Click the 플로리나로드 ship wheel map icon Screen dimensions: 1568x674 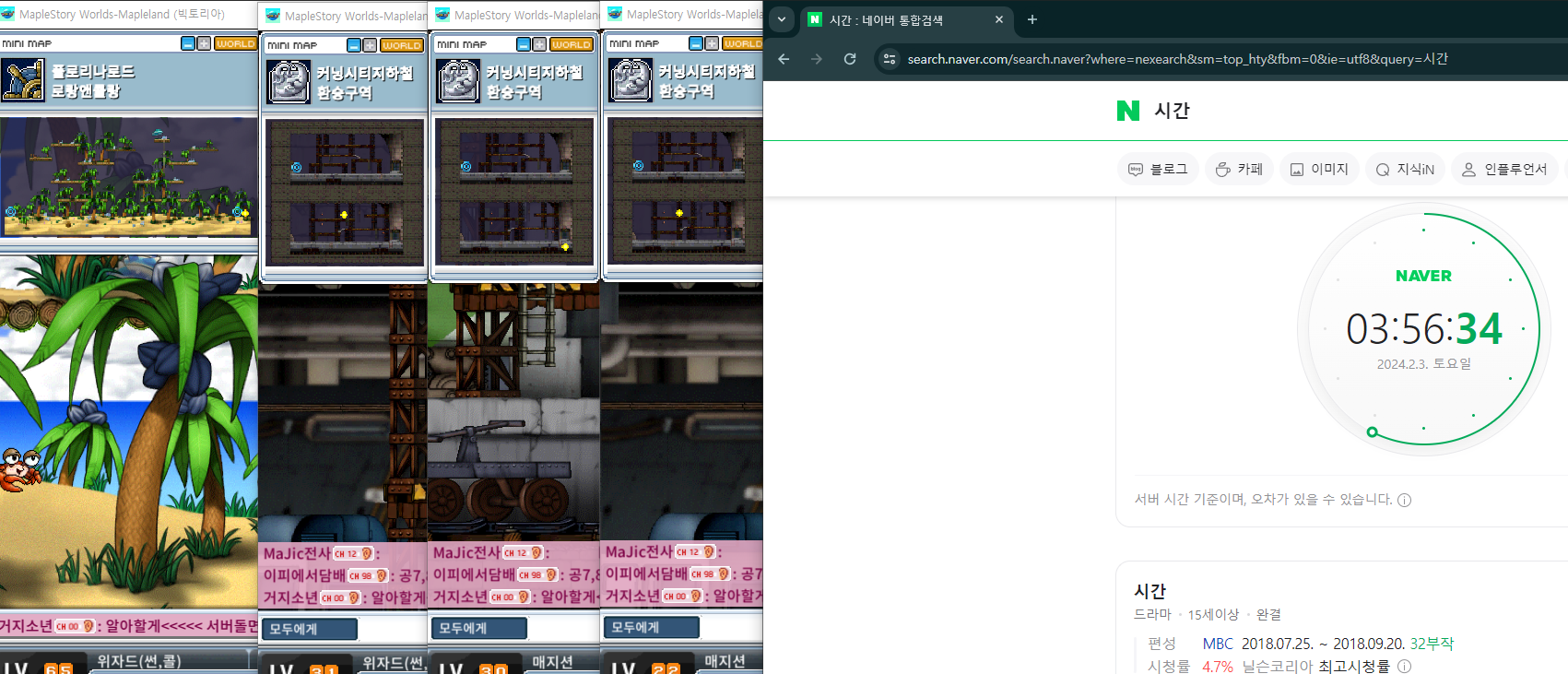click(x=23, y=80)
